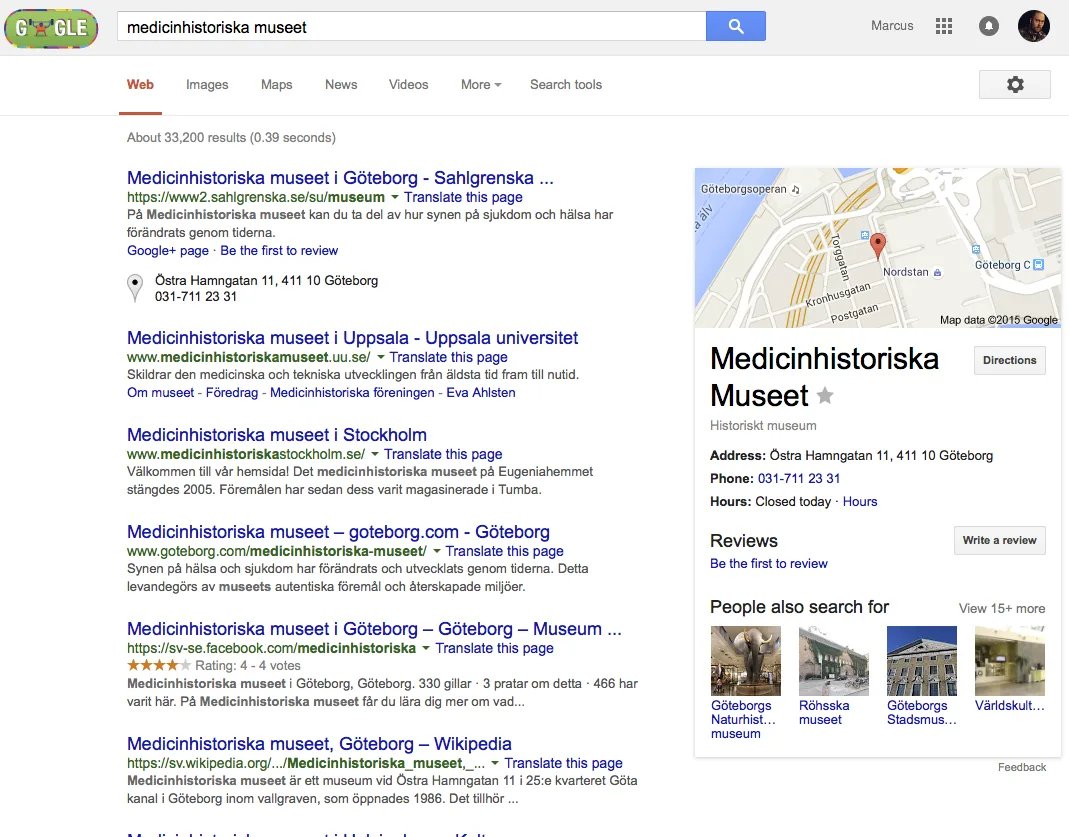Switch to the Maps tab

coord(277,85)
